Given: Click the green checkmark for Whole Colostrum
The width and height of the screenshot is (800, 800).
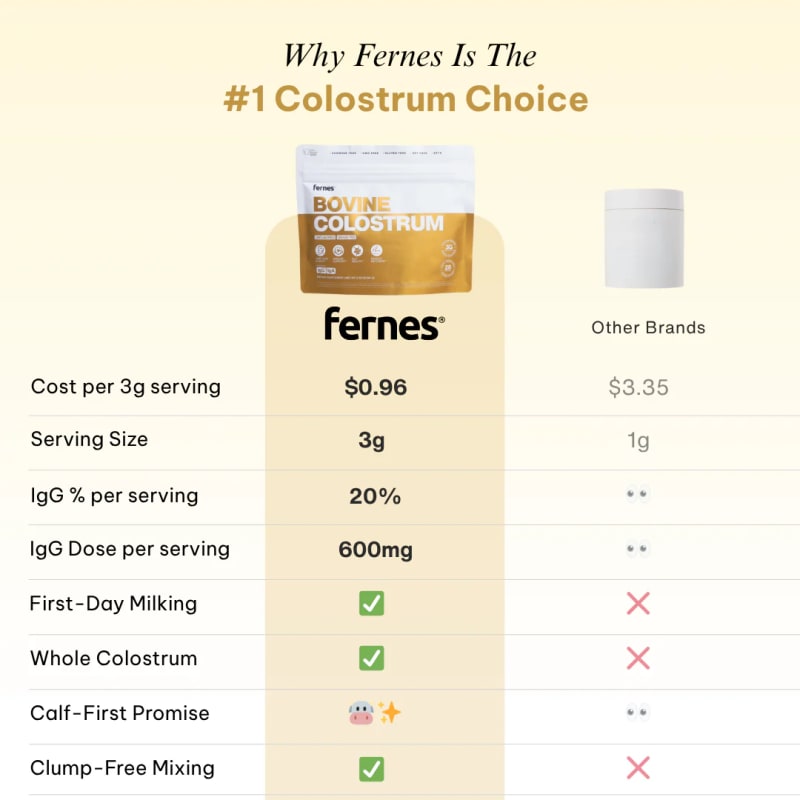Looking at the screenshot, I should pyautogui.click(x=372, y=658).
